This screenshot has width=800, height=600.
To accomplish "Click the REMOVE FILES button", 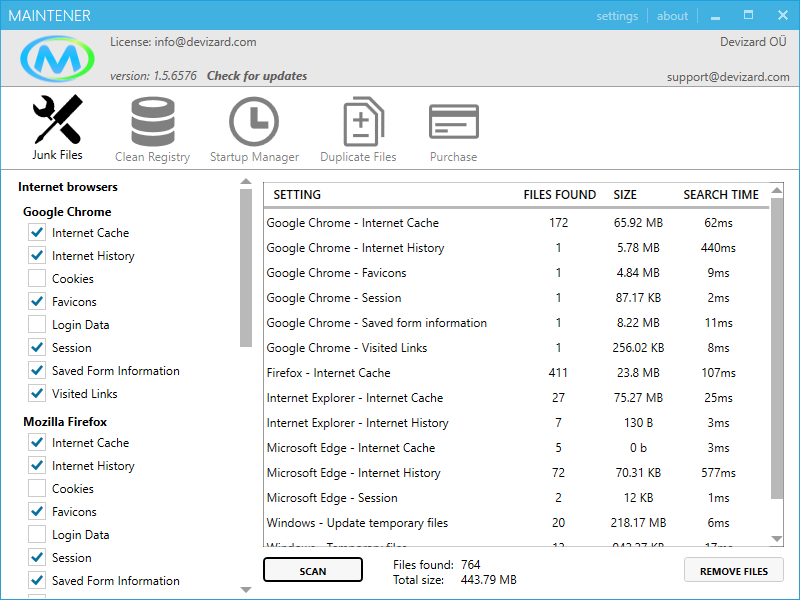I will [733, 570].
